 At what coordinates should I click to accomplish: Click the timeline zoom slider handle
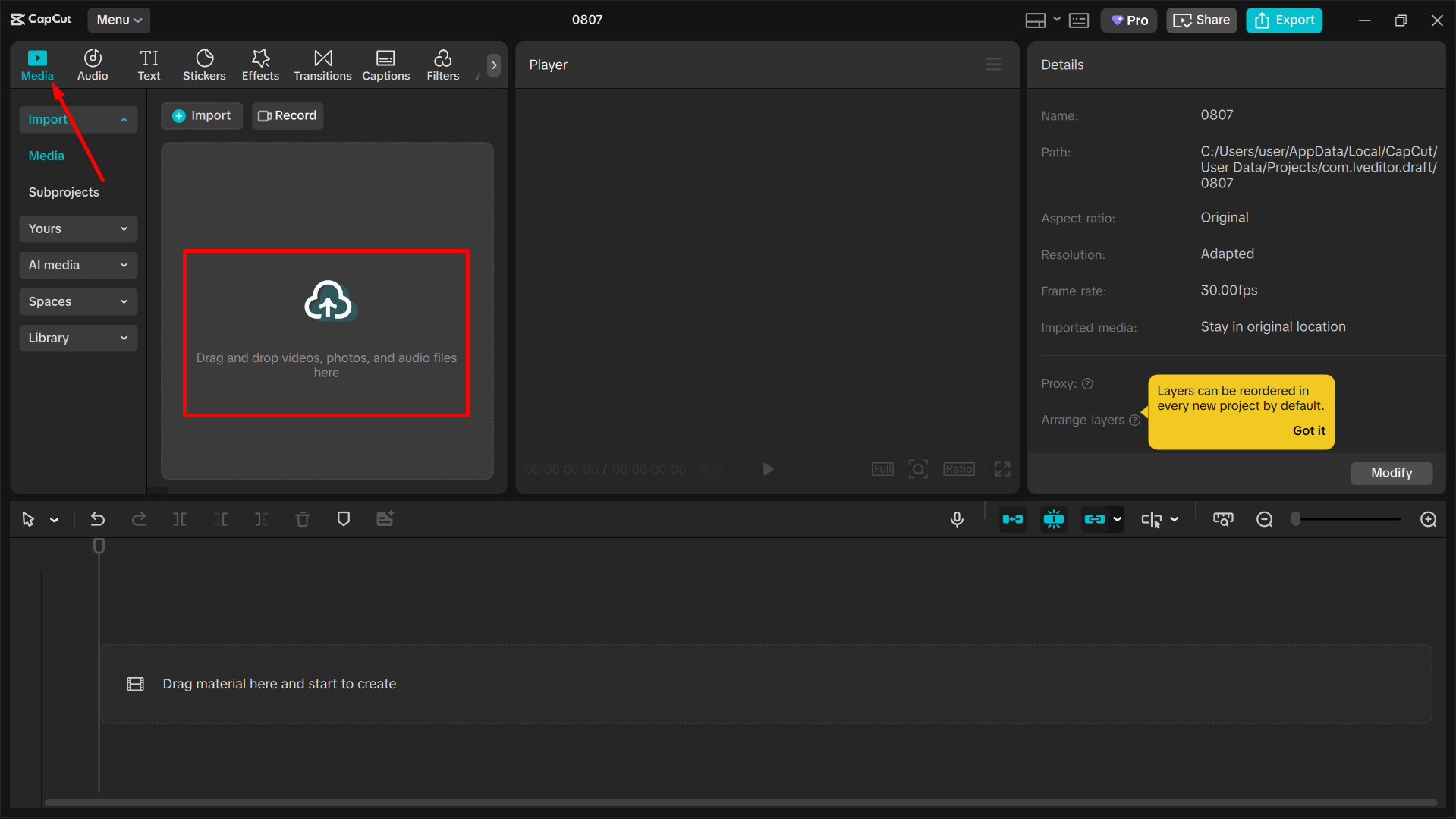(x=1297, y=519)
